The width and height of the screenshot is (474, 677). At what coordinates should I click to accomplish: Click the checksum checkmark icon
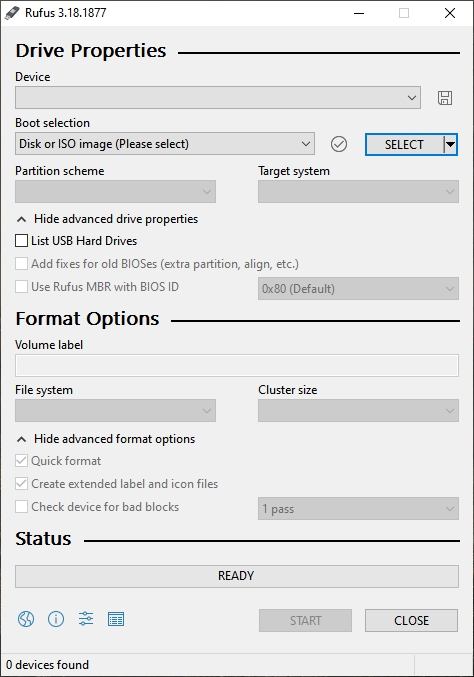[339, 144]
